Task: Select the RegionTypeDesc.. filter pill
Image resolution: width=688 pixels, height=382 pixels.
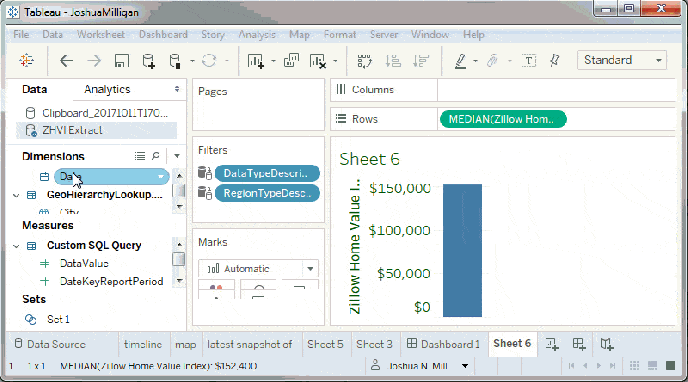Action: [267, 193]
